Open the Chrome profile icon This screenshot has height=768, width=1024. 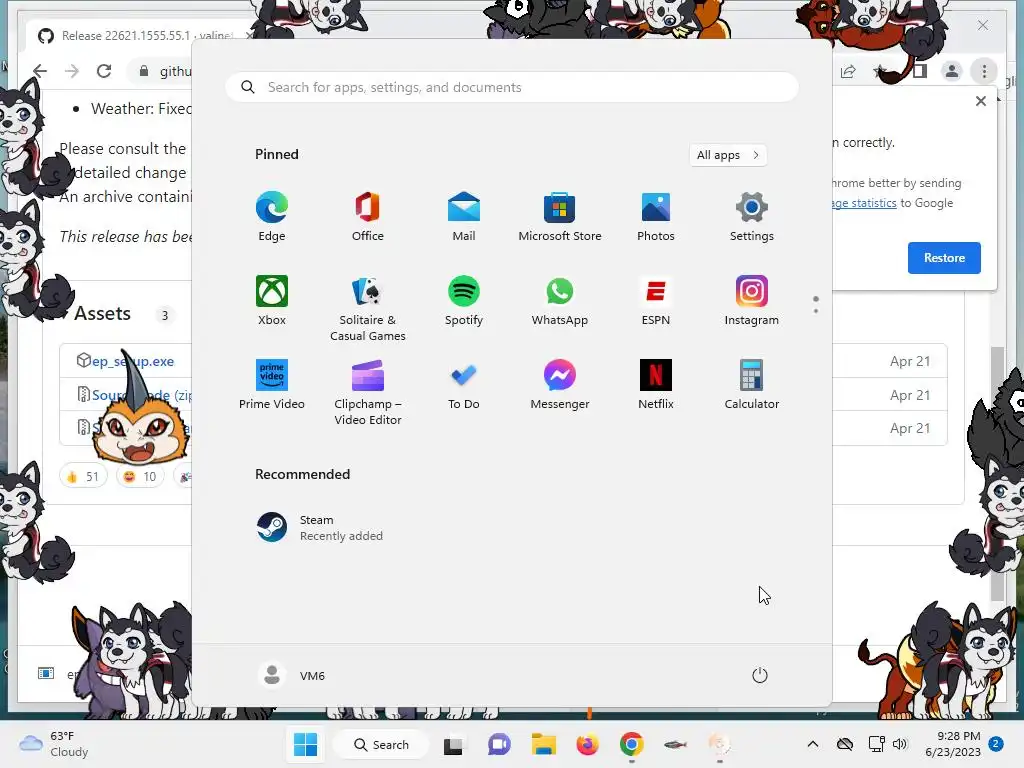[x=952, y=71]
